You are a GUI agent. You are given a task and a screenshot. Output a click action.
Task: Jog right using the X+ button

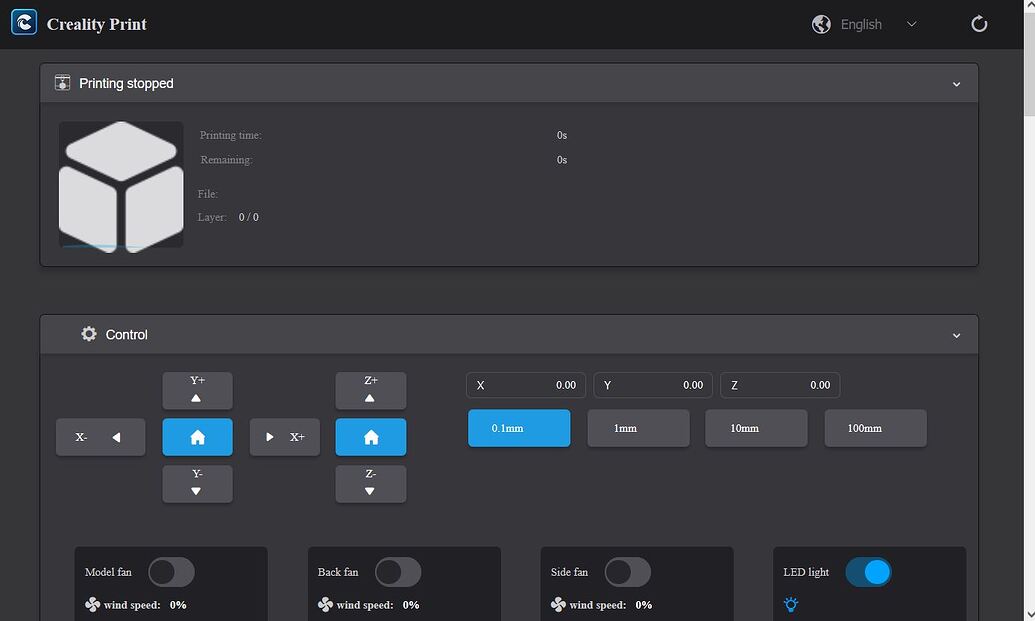[284, 437]
